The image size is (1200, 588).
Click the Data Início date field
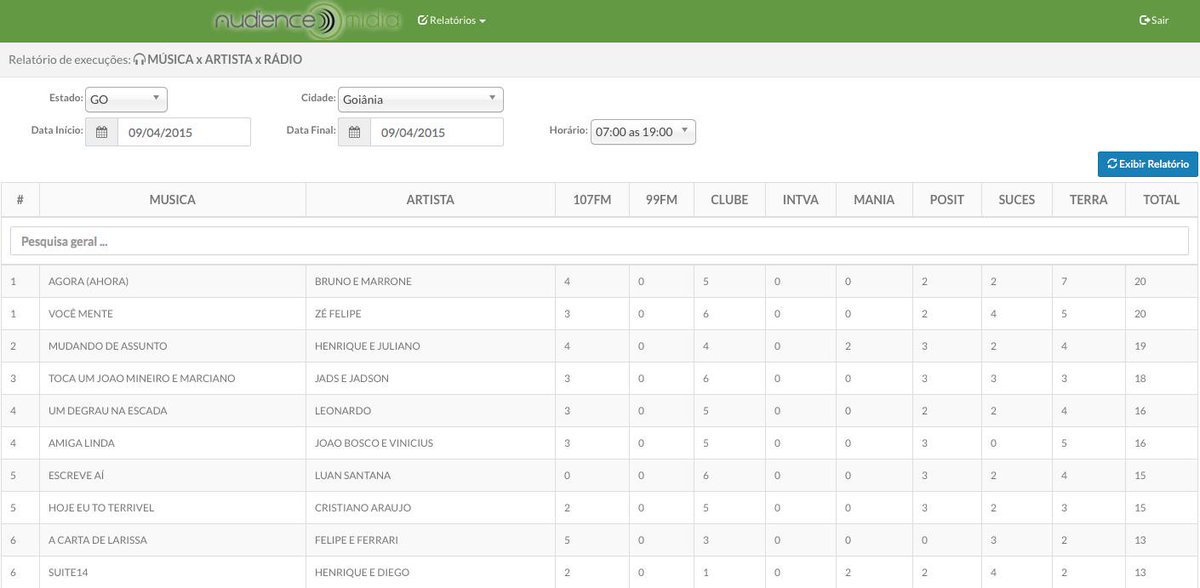(x=184, y=132)
